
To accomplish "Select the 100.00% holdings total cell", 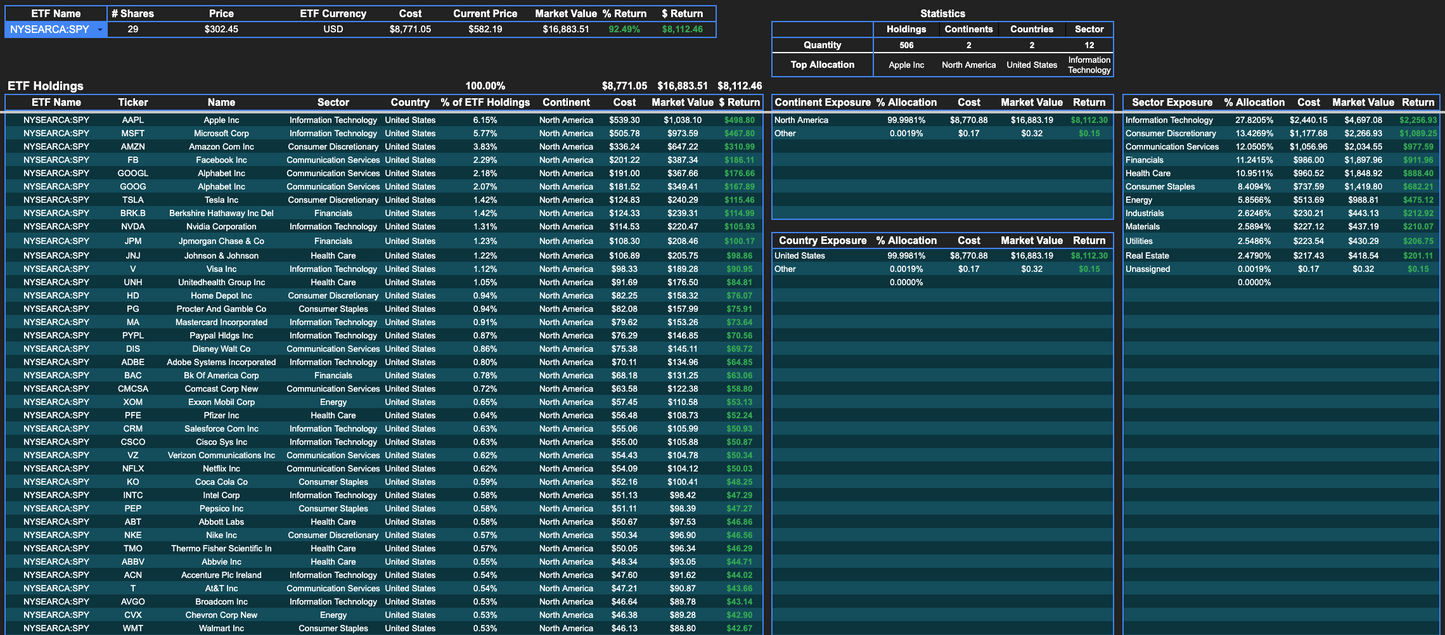I will 485,86.
